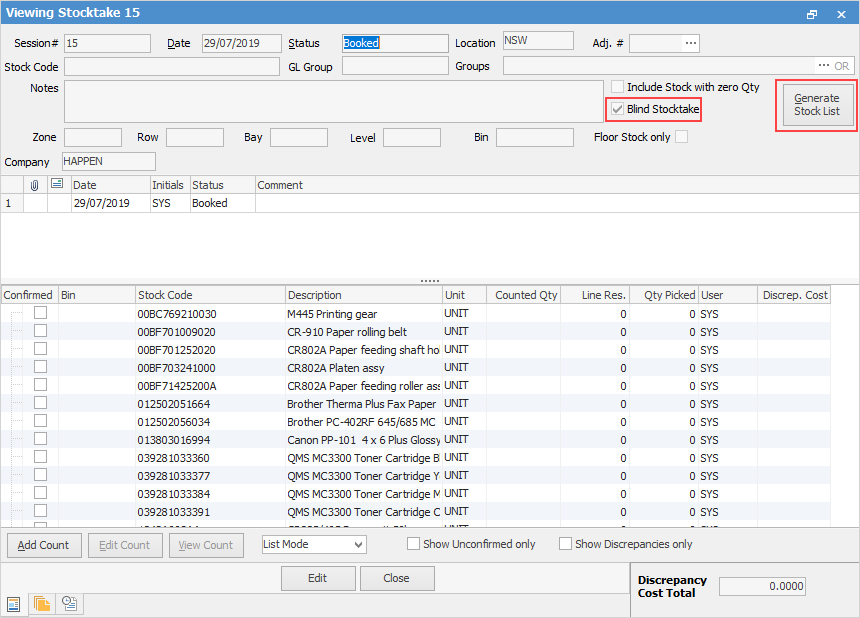This screenshot has width=860, height=618.
Task: Open the Status dropdown showing Booked
Action: [x=394, y=43]
